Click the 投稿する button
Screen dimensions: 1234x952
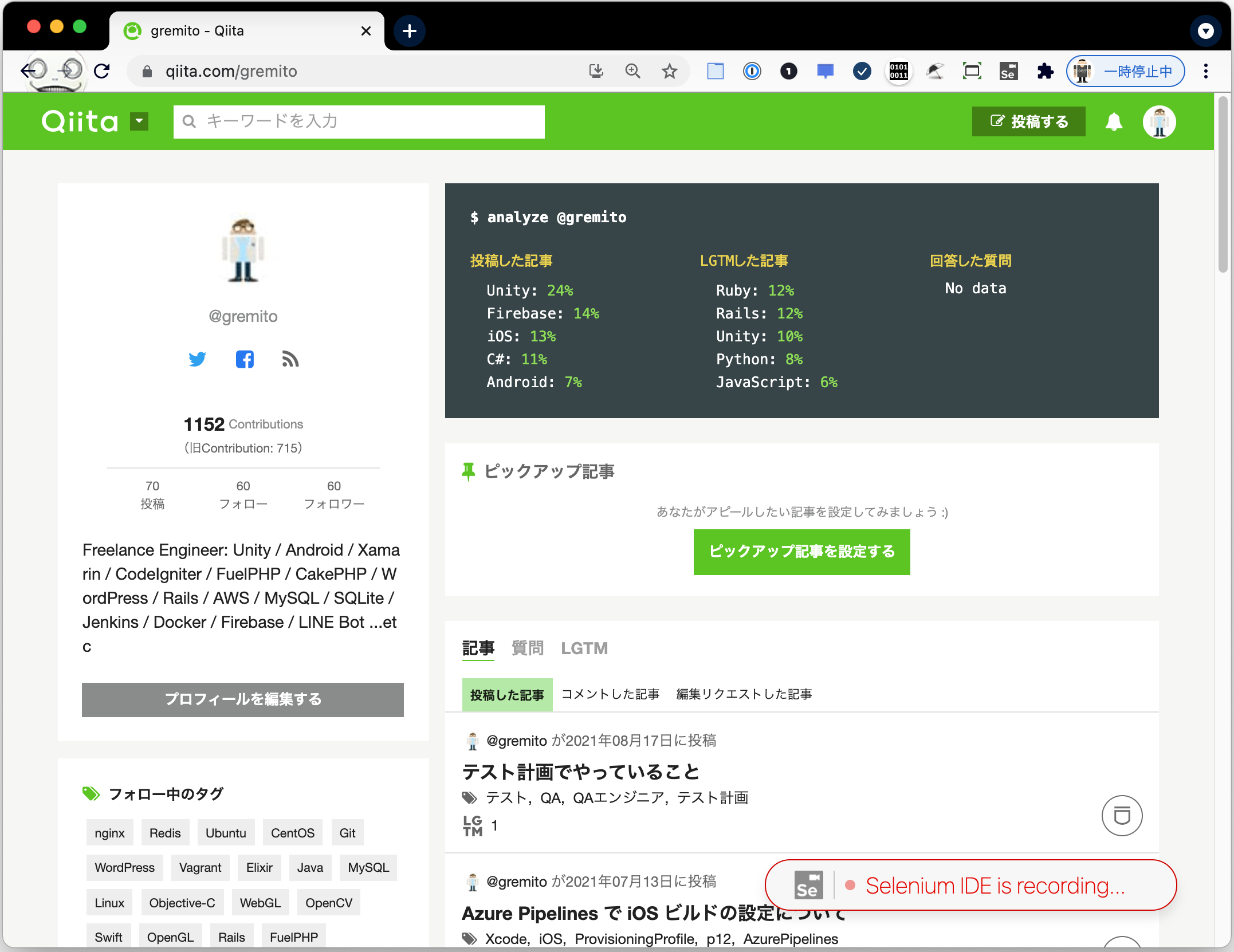coord(1028,121)
